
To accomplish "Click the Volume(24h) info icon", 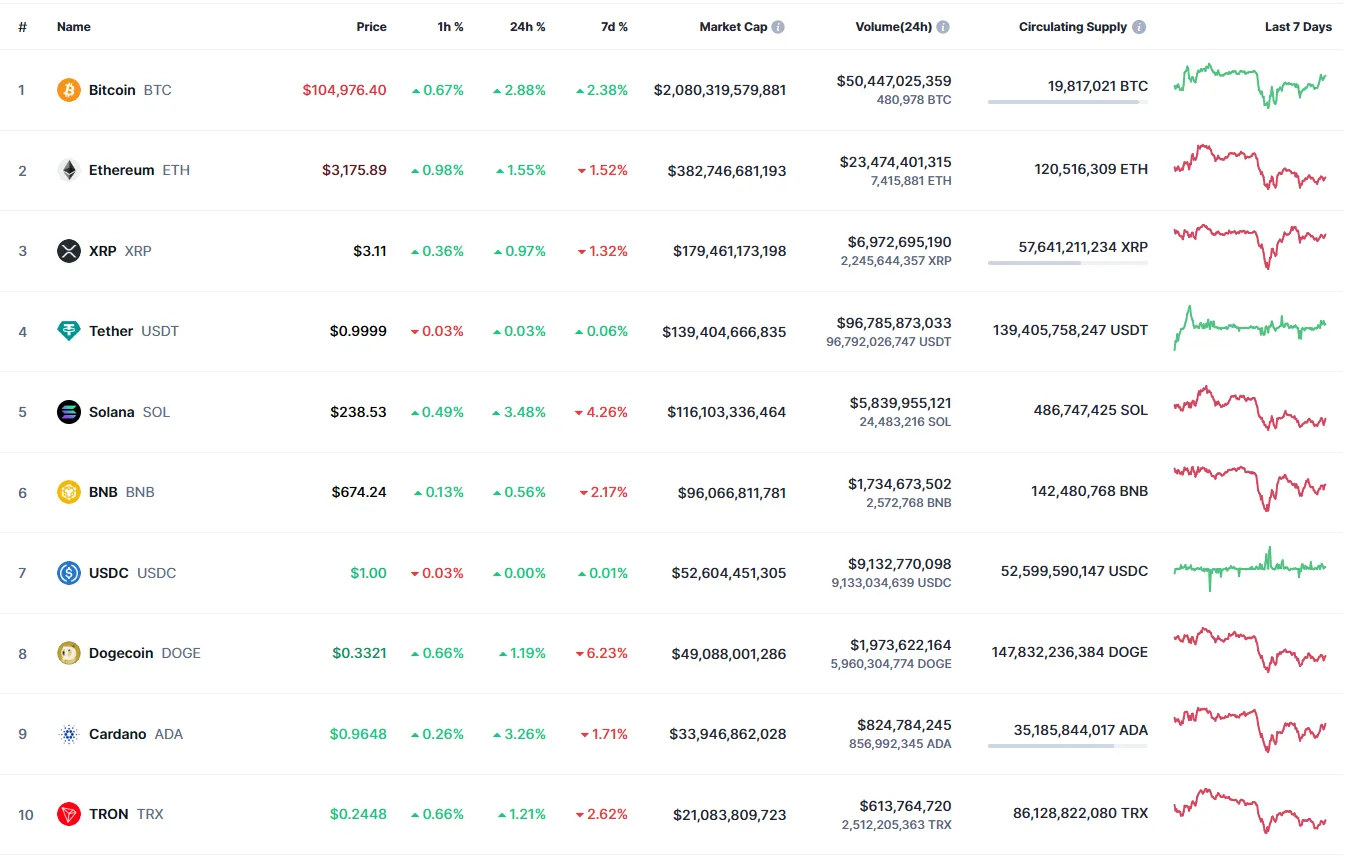I will click(943, 27).
